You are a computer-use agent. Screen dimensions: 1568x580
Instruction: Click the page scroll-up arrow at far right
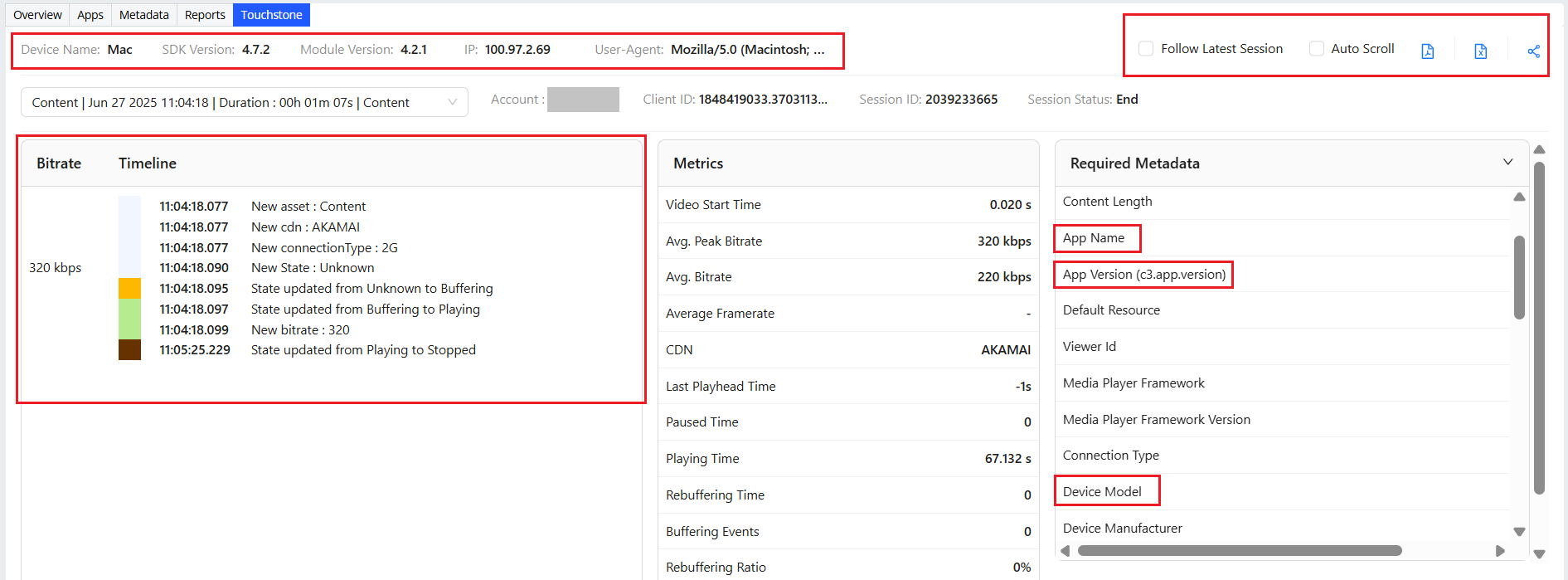coord(1539,150)
